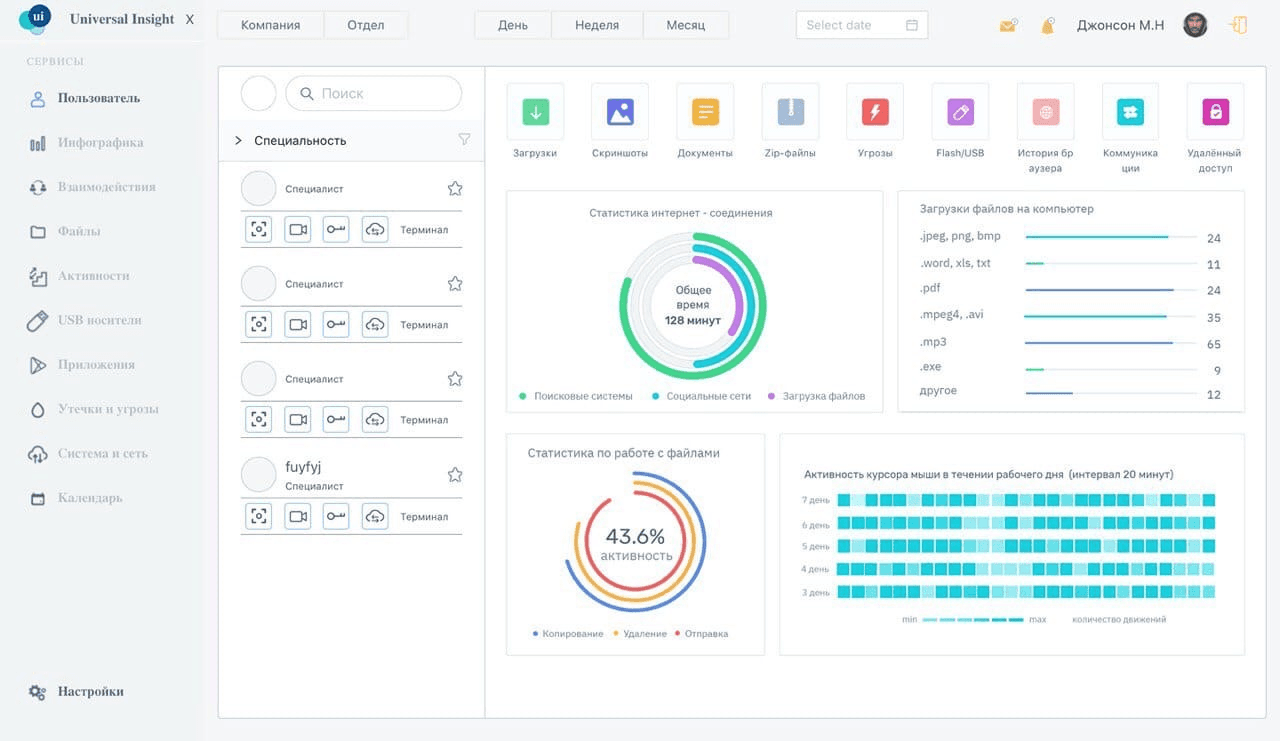
Task: Click the user avatar photo in header
Action: [1195, 25]
